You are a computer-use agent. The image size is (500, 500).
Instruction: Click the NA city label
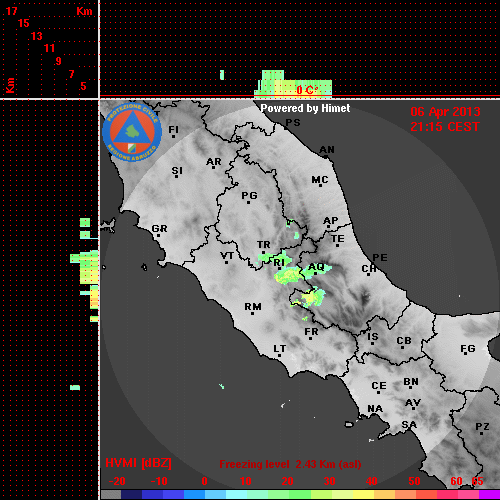(x=375, y=409)
